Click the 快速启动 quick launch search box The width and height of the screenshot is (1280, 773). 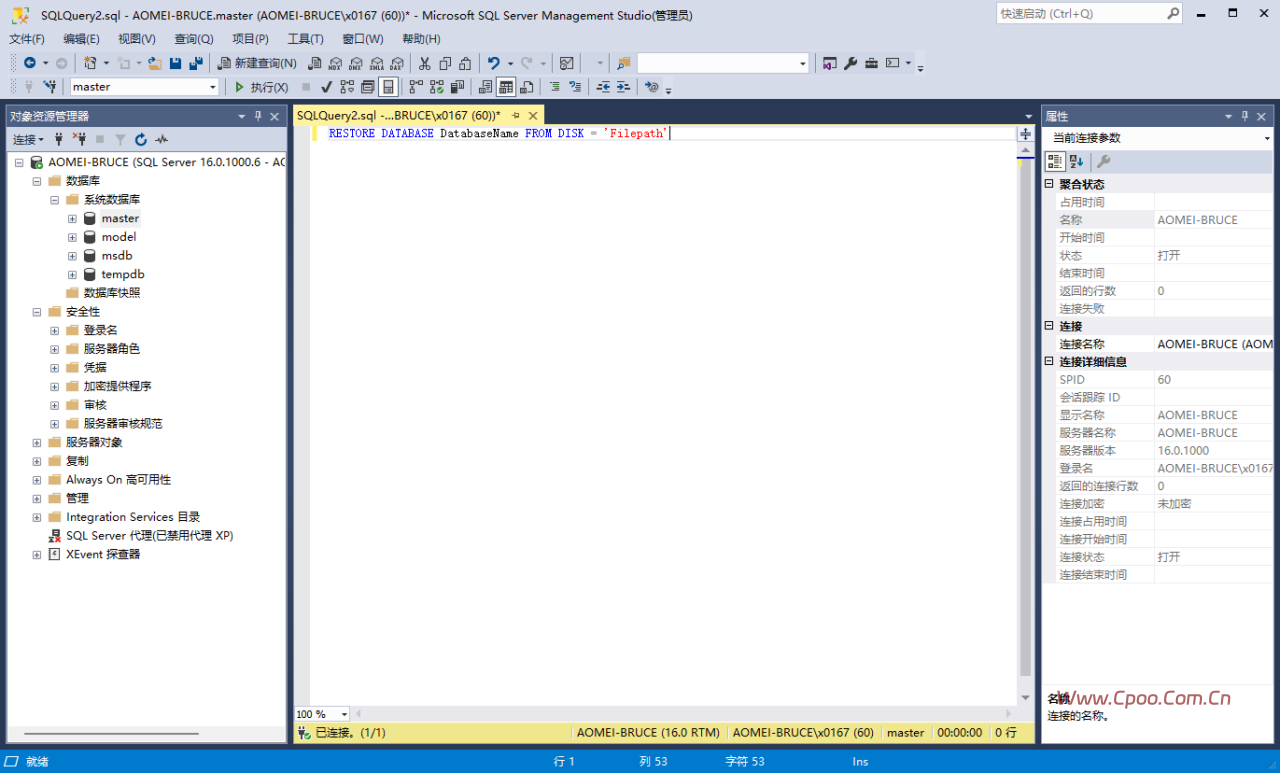[1090, 14]
